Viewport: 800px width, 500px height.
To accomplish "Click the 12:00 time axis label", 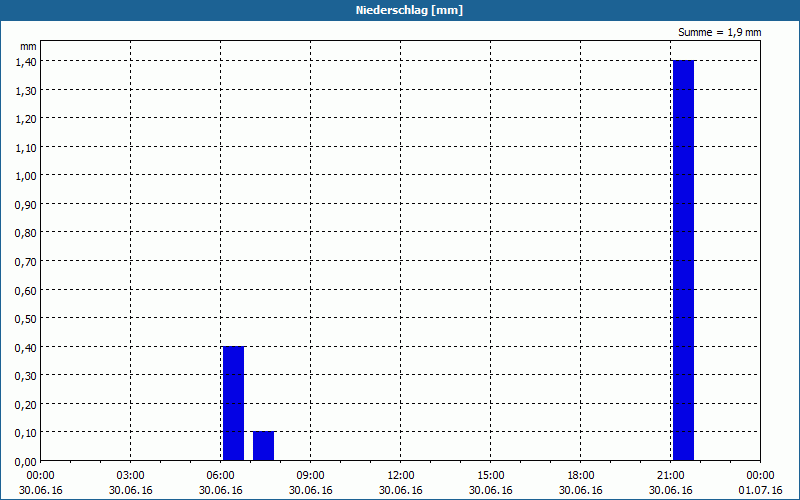I will 401,476.
